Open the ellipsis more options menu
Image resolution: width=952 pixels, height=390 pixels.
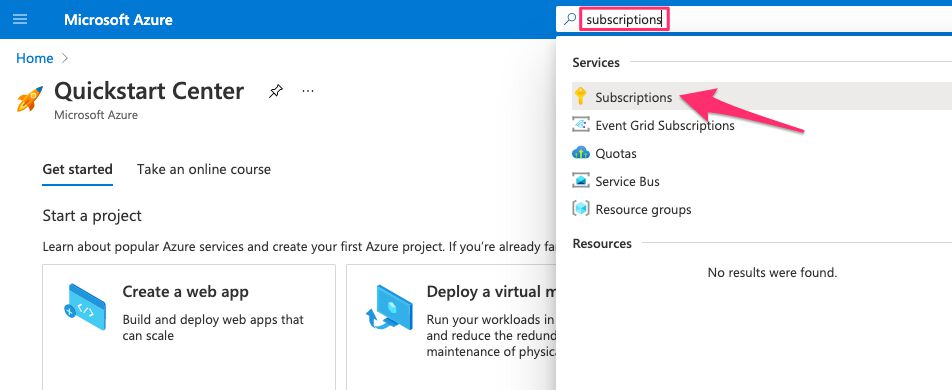[308, 91]
